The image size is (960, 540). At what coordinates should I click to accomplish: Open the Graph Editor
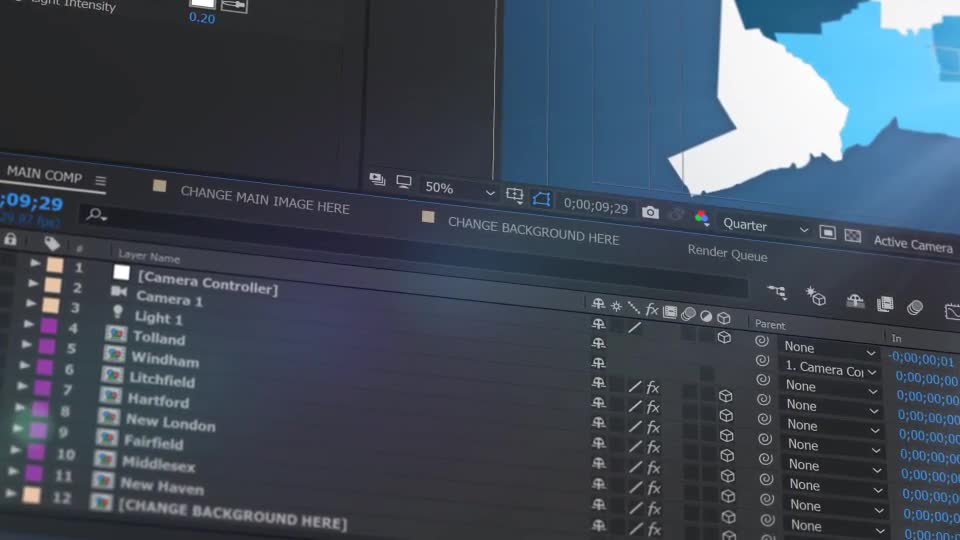(952, 312)
